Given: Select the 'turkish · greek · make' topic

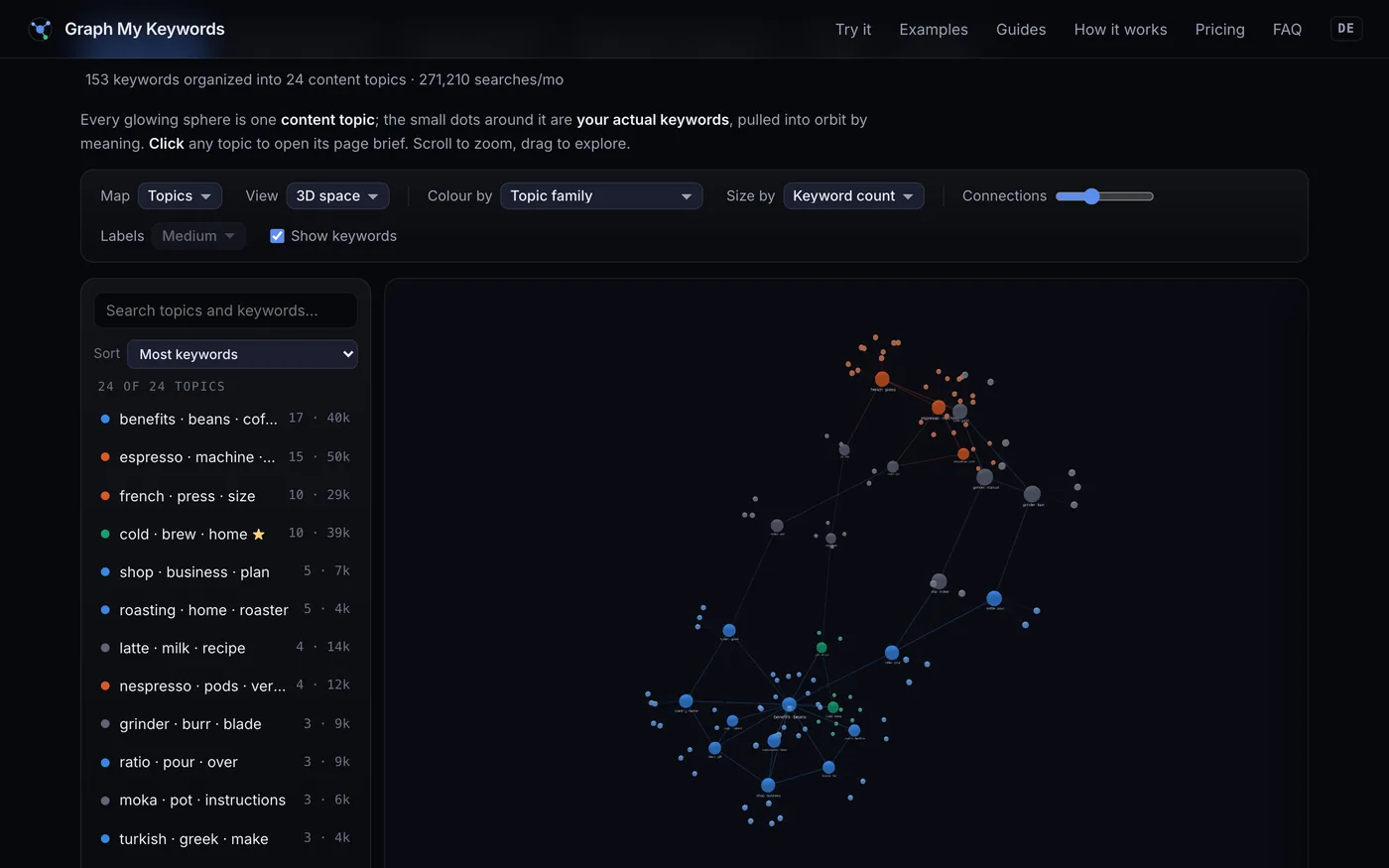Looking at the screenshot, I should (x=225, y=838).
